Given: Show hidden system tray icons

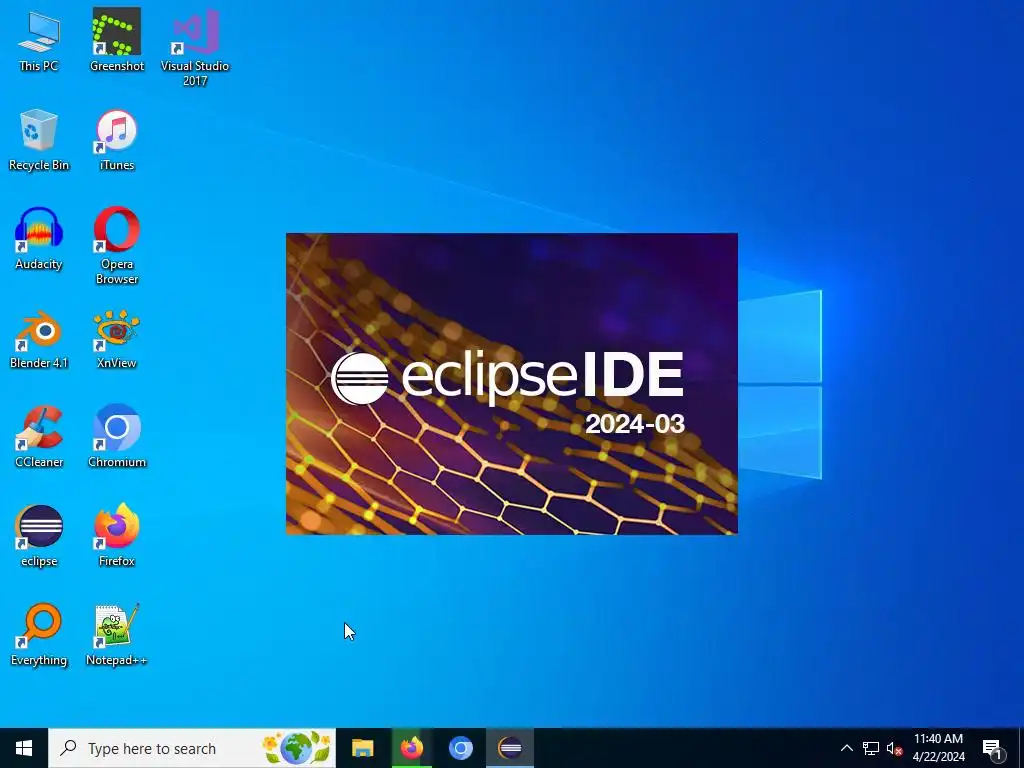Looking at the screenshot, I should (x=846, y=748).
